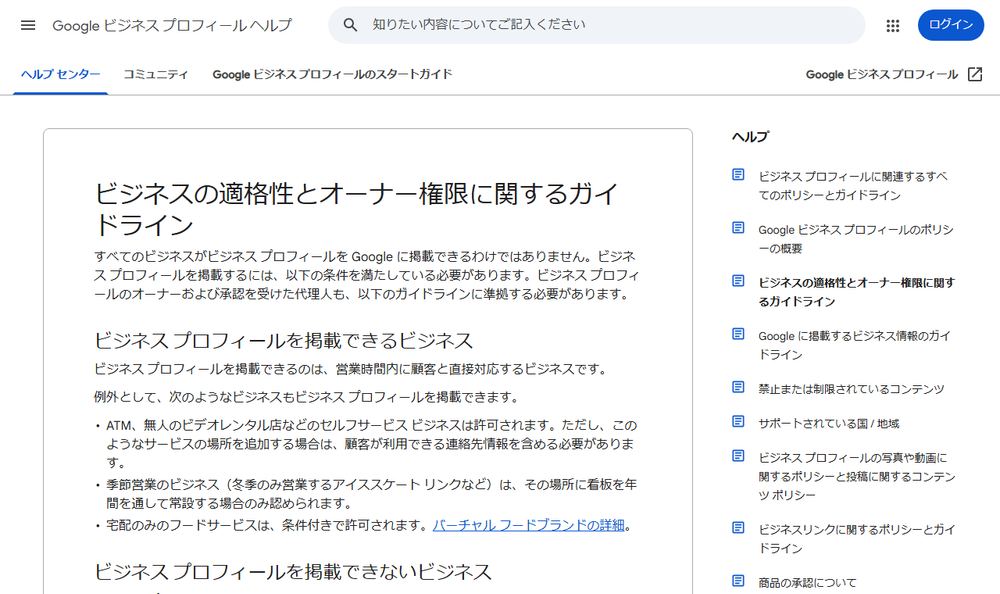
Task: Click text 例外として、次のようなビジネスも
Action: [x=306, y=397]
